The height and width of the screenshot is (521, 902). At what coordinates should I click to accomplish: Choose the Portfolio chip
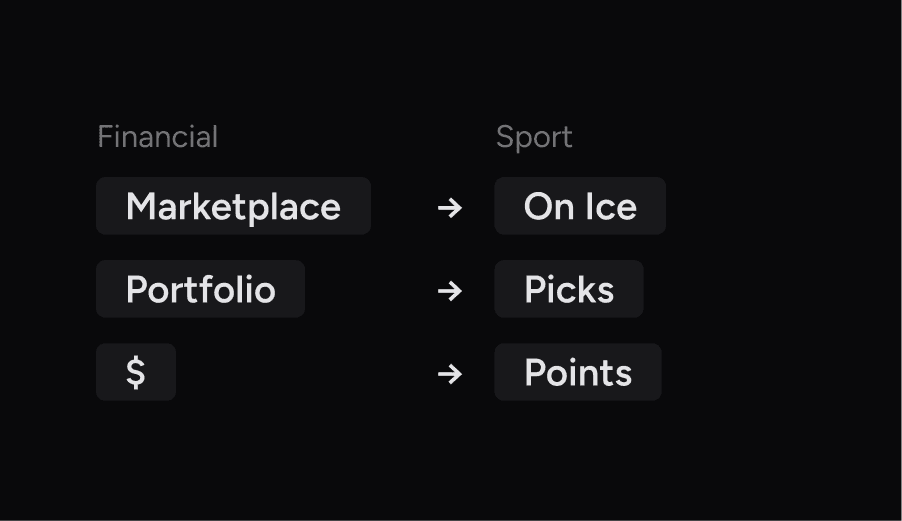[200, 289]
